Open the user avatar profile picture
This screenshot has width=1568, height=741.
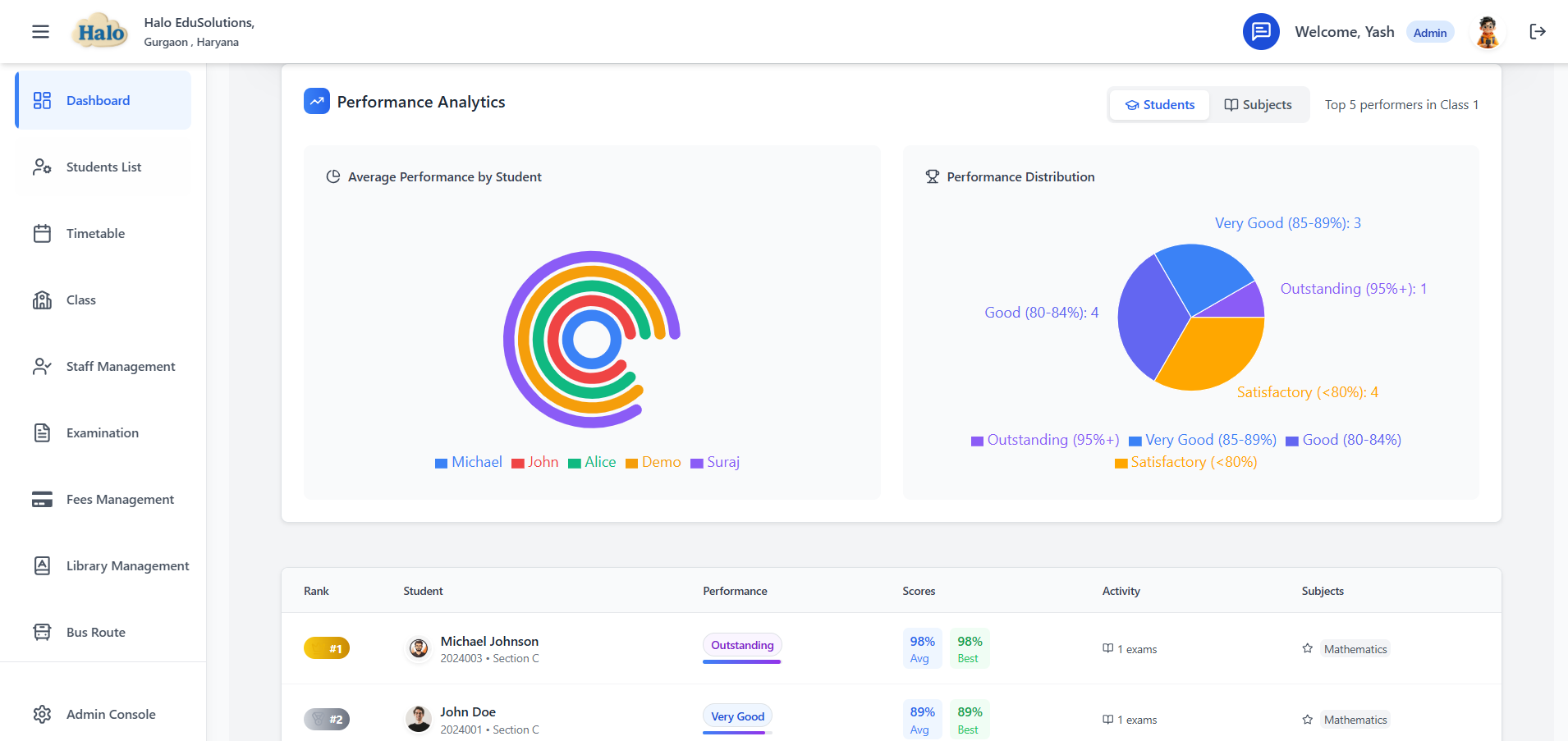click(1487, 32)
